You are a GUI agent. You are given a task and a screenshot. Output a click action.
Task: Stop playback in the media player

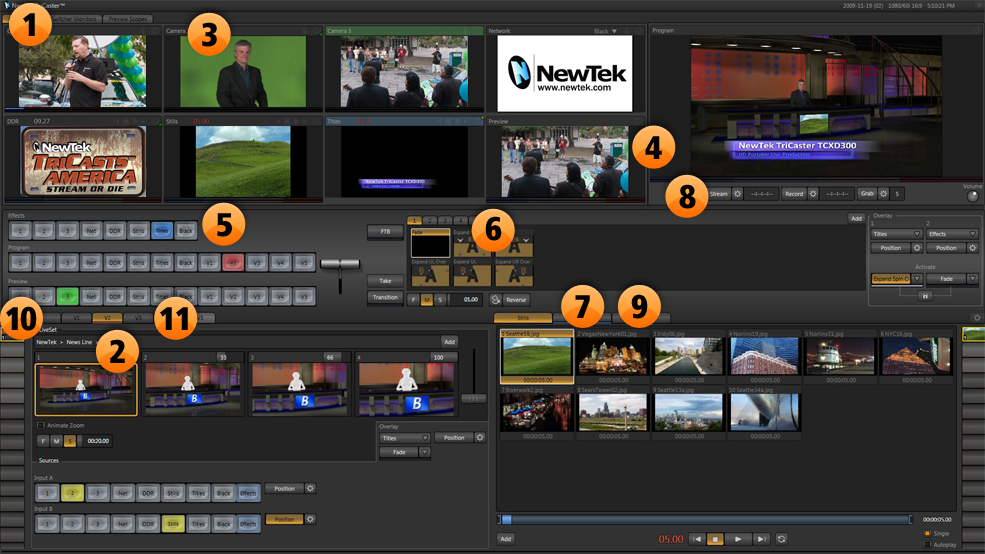[715, 539]
